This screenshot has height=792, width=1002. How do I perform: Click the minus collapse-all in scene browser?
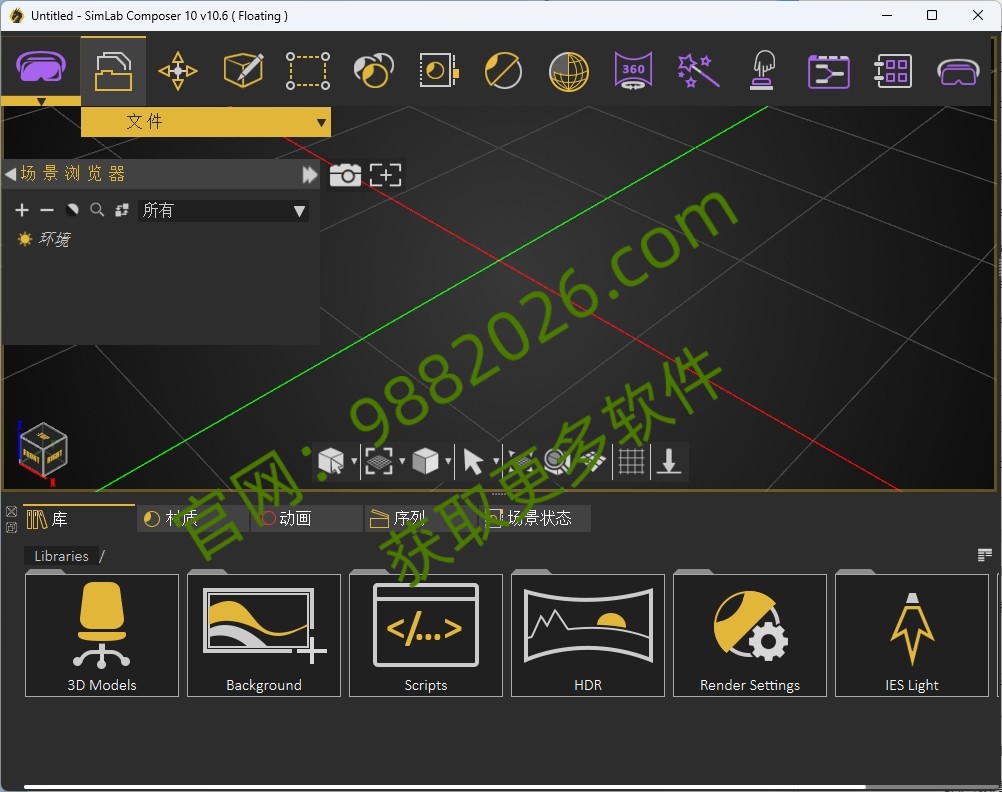(47, 210)
